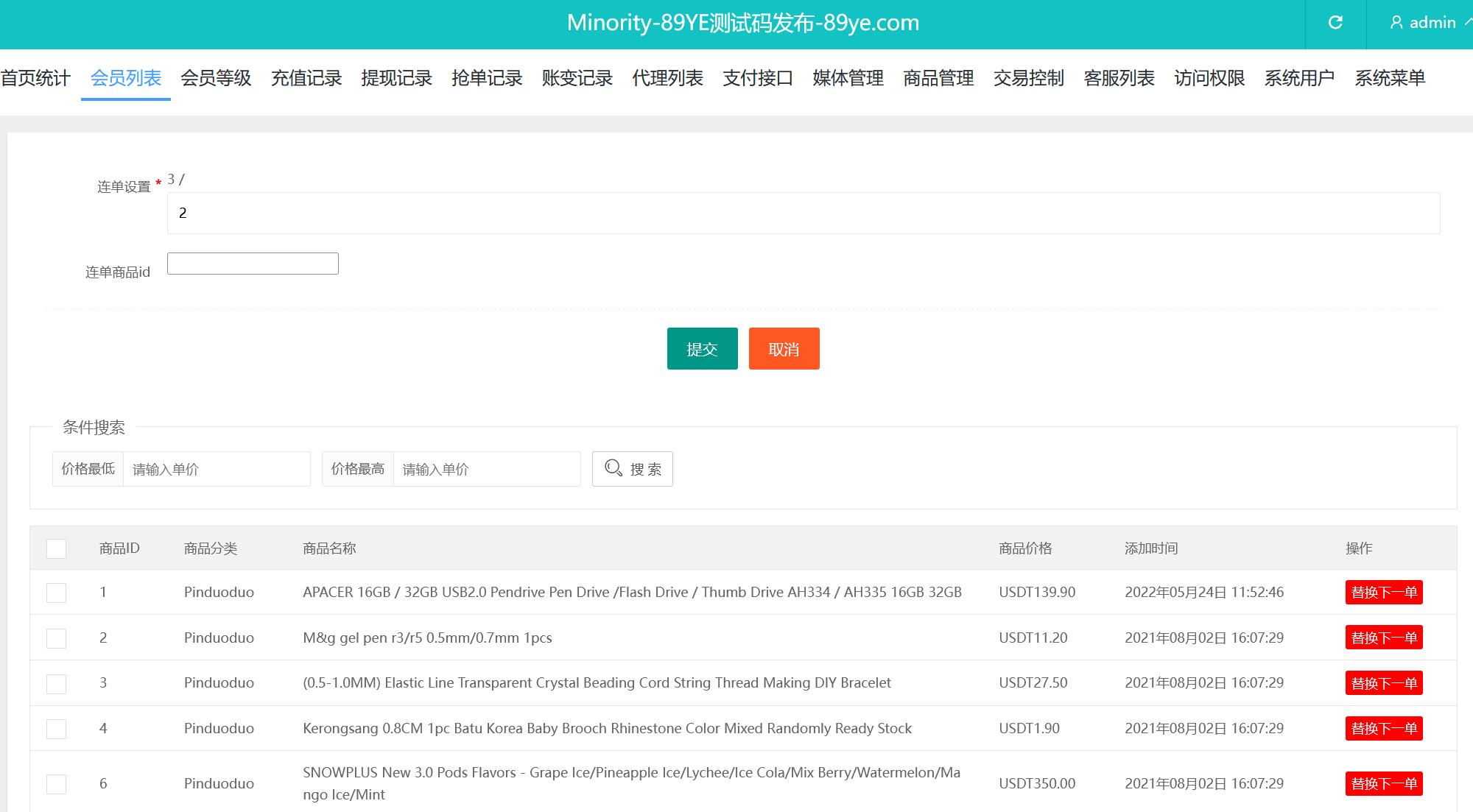Focus the 连单商品id input box

point(253,264)
